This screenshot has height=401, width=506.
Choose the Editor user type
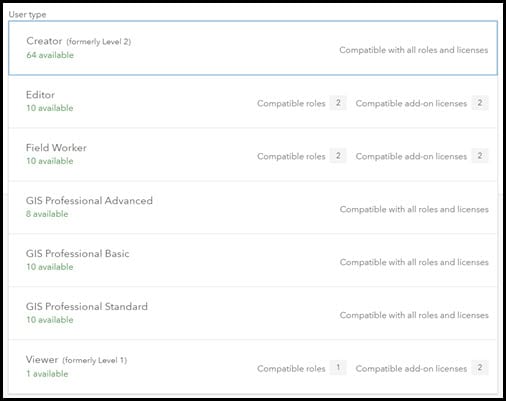pos(253,101)
